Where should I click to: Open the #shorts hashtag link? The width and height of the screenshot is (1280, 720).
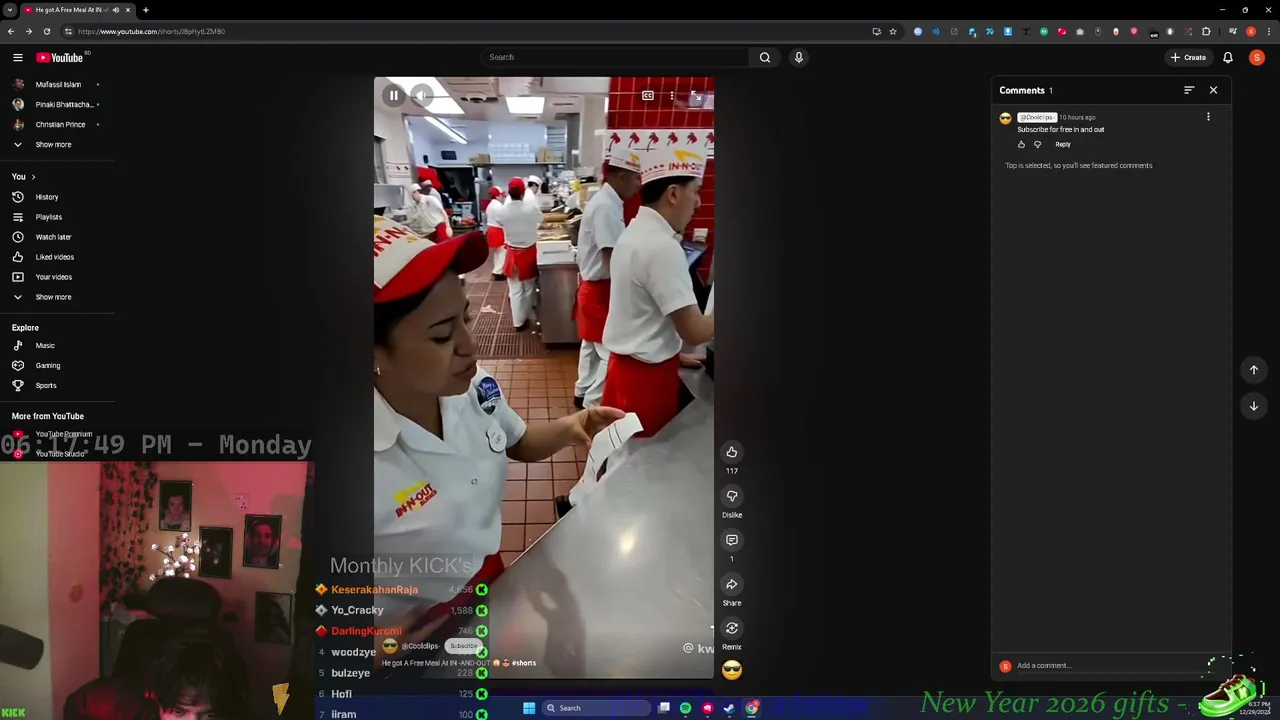(524, 663)
